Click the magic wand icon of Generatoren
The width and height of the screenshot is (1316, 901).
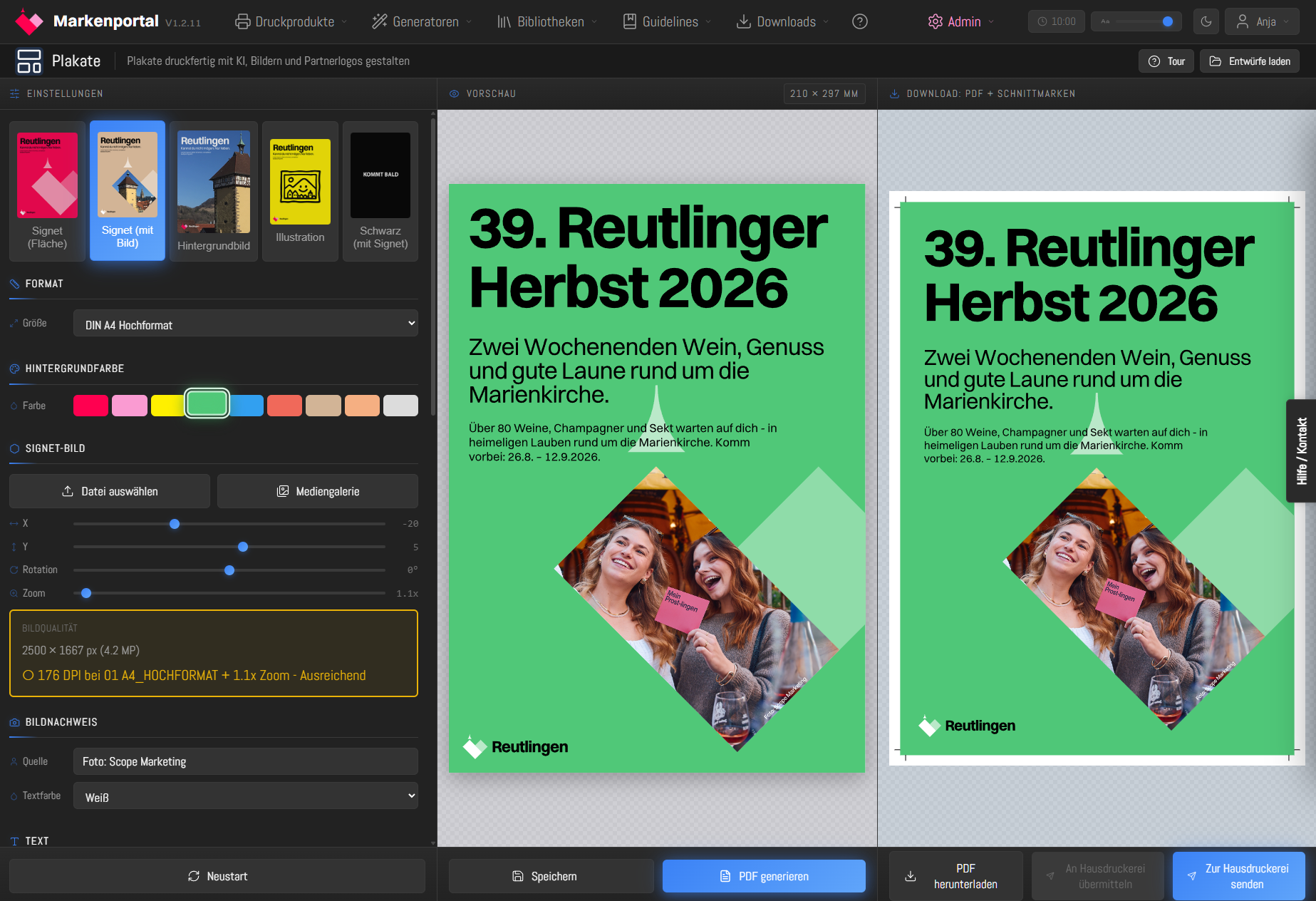(x=380, y=21)
